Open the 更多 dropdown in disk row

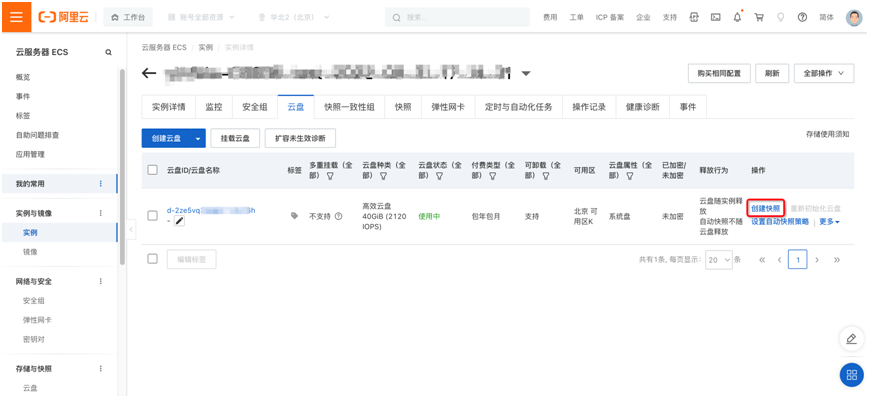pos(830,222)
